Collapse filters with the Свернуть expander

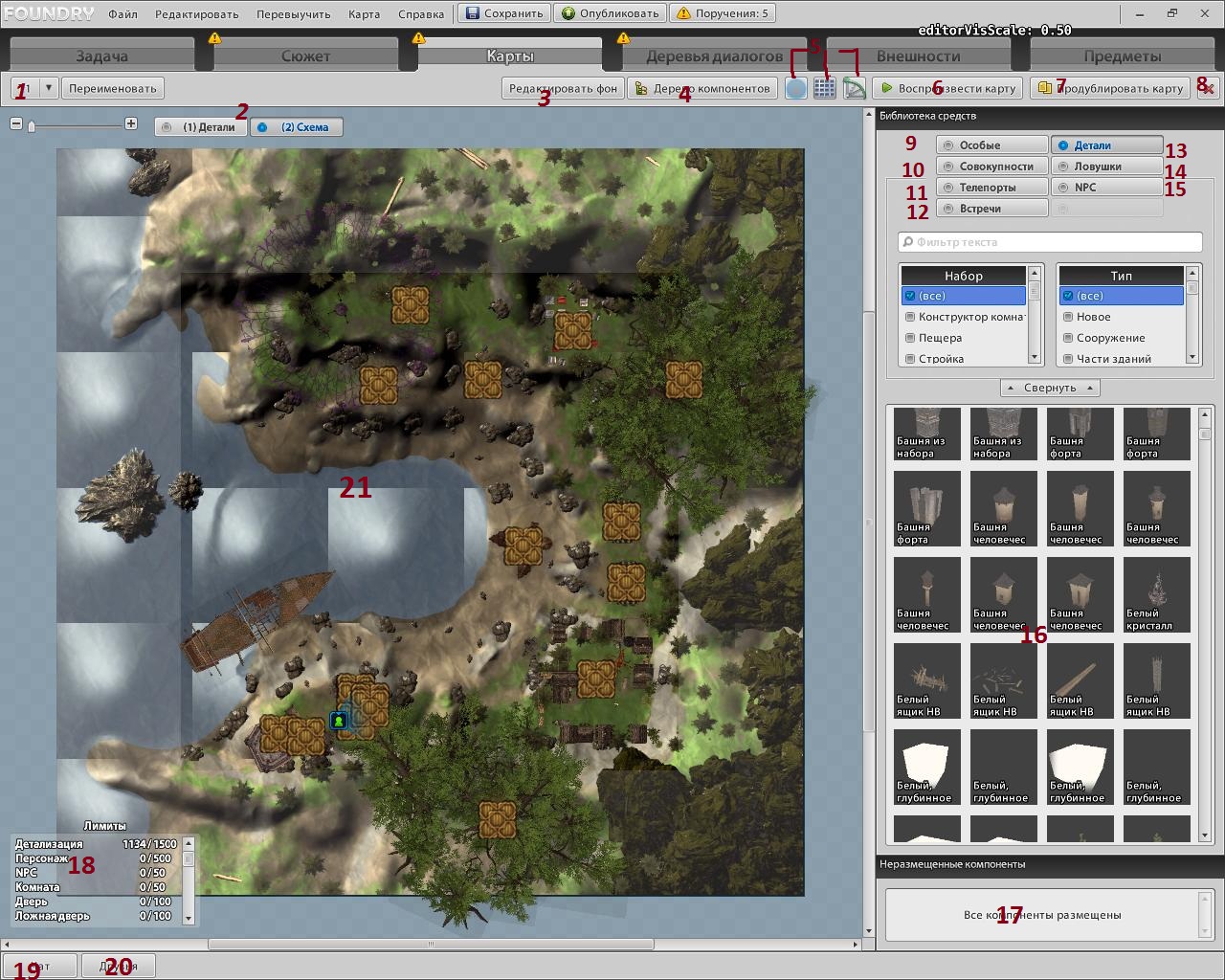point(1050,388)
